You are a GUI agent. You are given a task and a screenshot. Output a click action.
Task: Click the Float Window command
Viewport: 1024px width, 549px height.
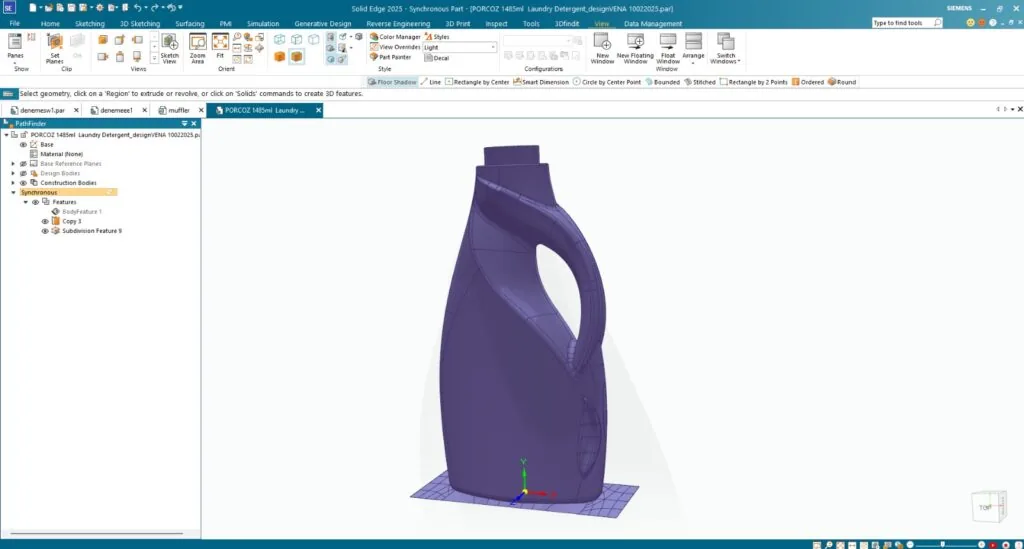click(667, 48)
